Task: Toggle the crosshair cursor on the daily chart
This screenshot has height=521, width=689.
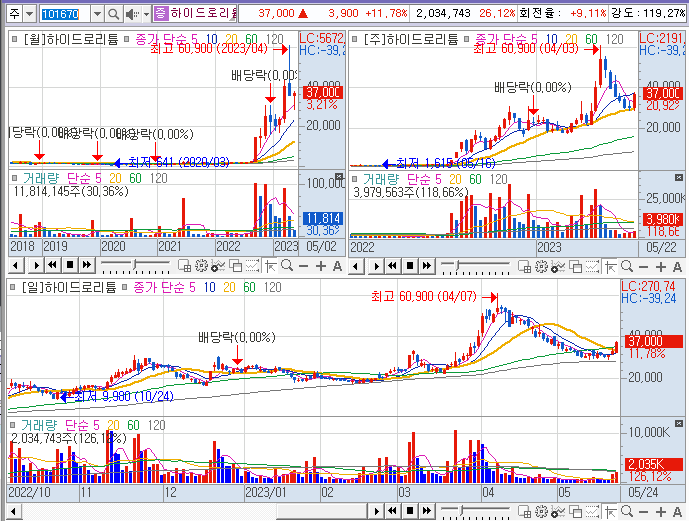Action: point(611,512)
